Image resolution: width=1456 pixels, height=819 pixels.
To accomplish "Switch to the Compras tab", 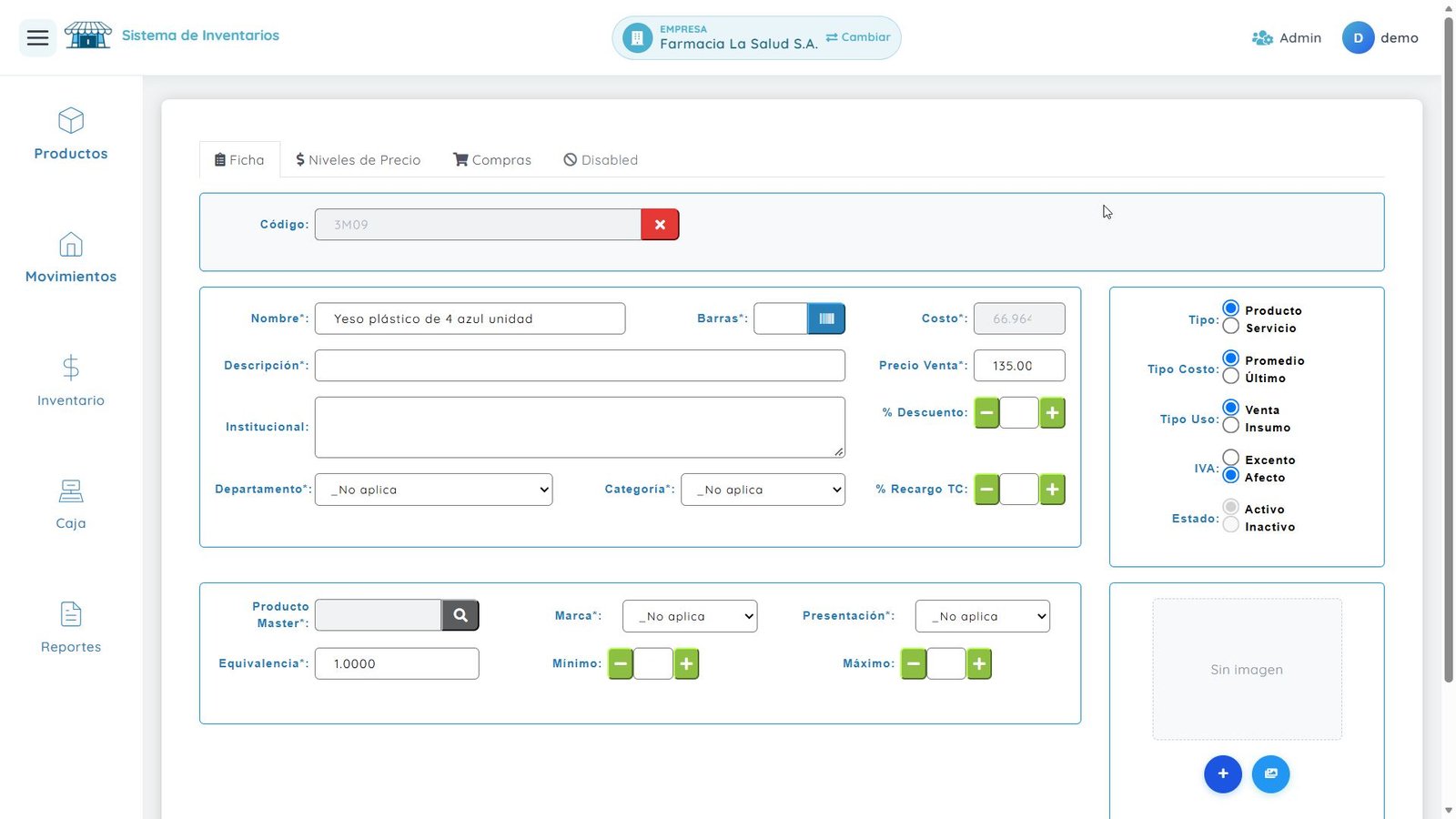I will [x=492, y=160].
